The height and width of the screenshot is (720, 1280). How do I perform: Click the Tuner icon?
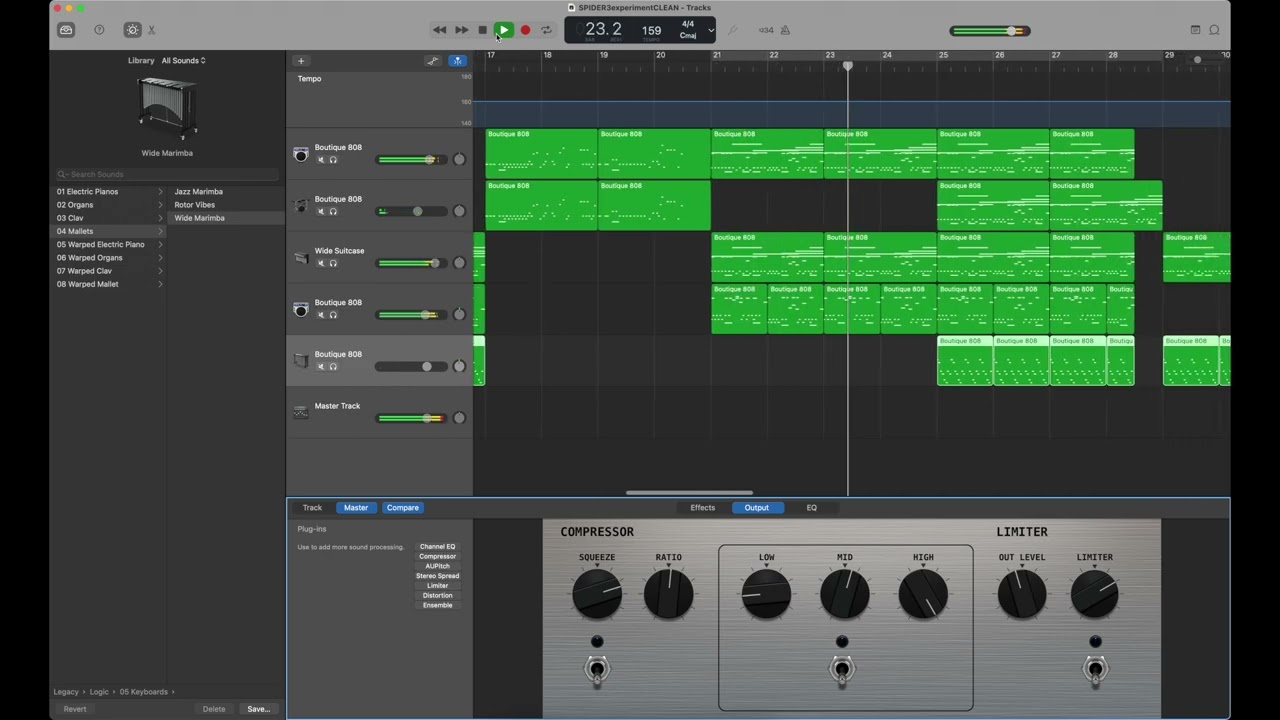coord(732,30)
